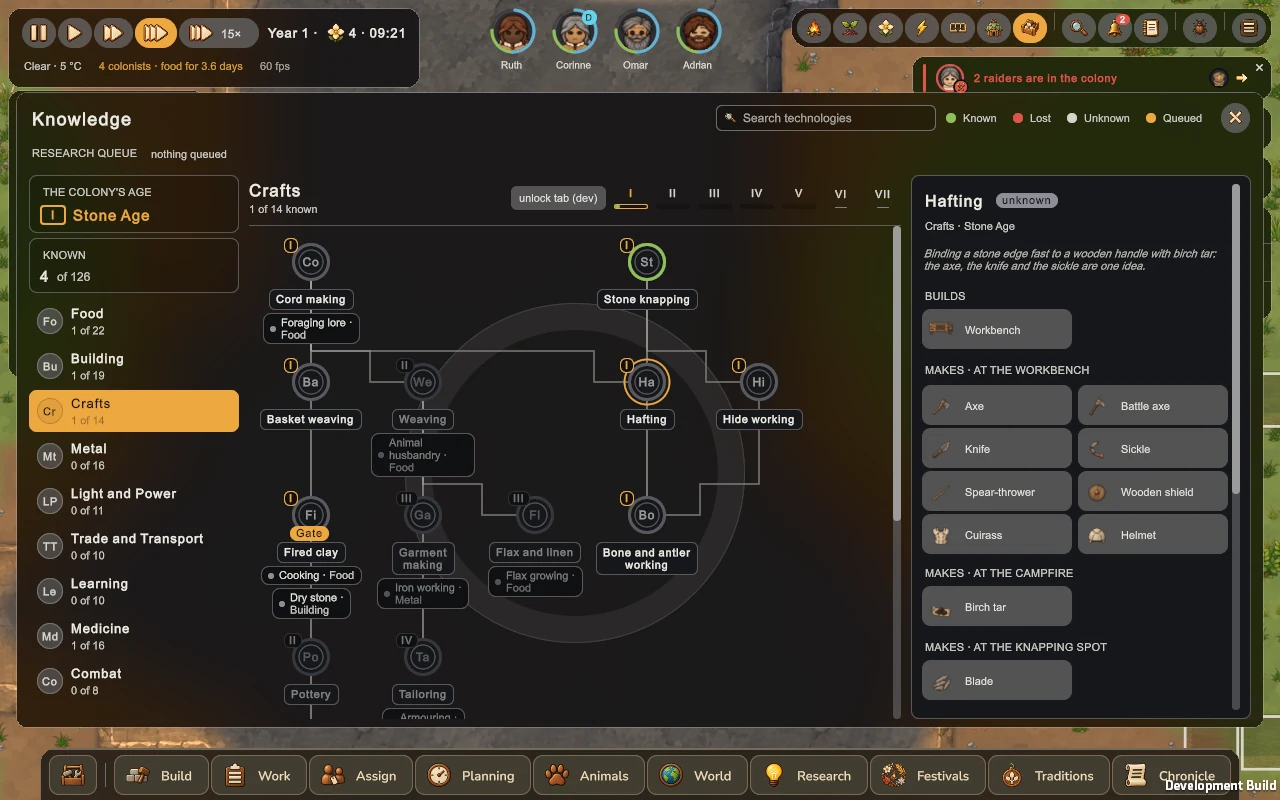Viewport: 1280px width, 800px height.
Task: Click the lightning bolt power icon
Action: click(x=921, y=29)
